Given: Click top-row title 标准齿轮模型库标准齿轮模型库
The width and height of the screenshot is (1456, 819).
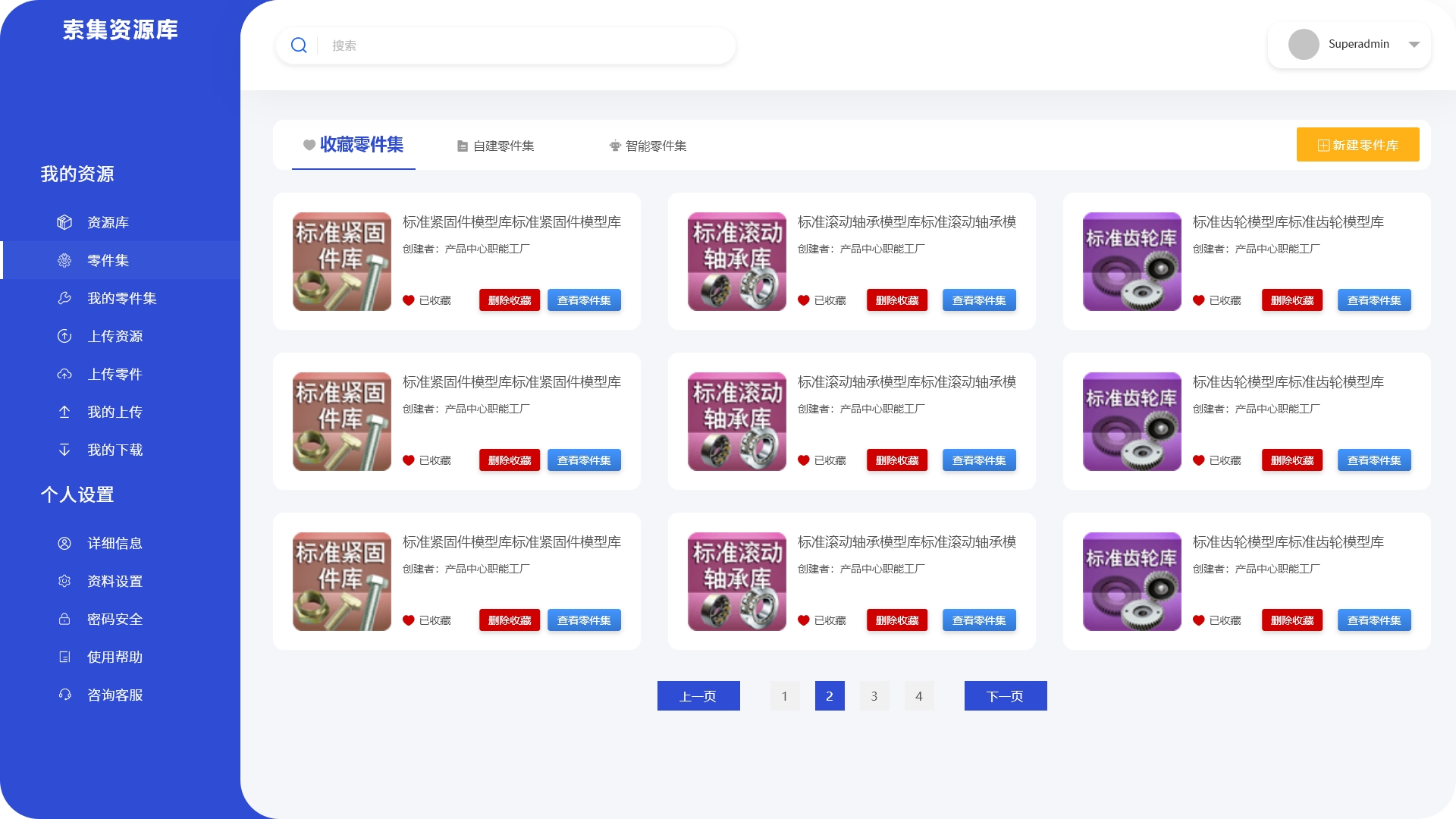Looking at the screenshot, I should (1288, 222).
